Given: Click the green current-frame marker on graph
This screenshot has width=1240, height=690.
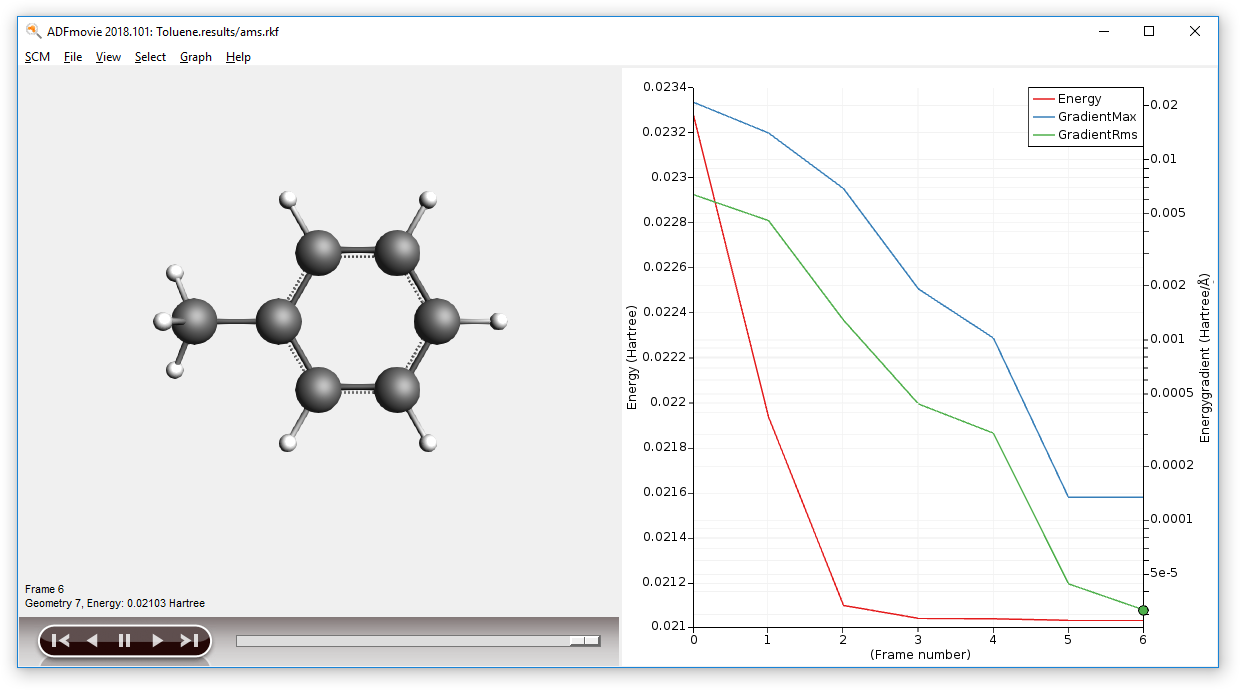Looking at the screenshot, I should tap(1143, 610).
